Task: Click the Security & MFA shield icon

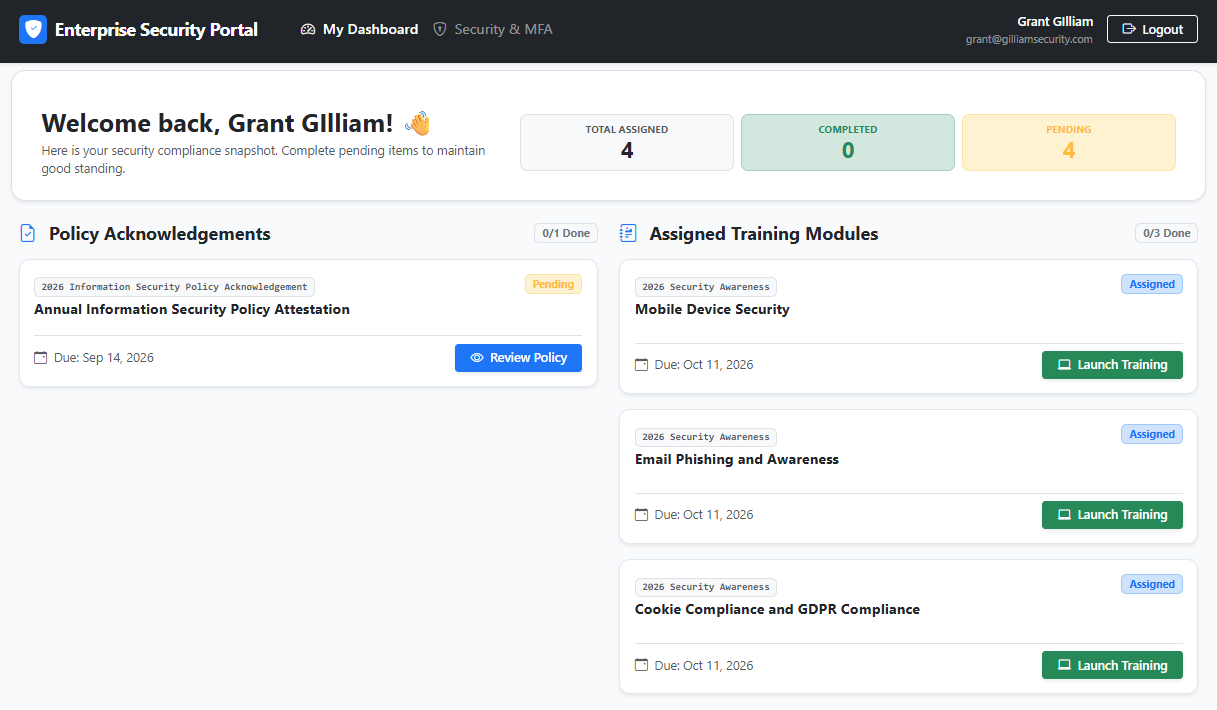Action: (440, 30)
